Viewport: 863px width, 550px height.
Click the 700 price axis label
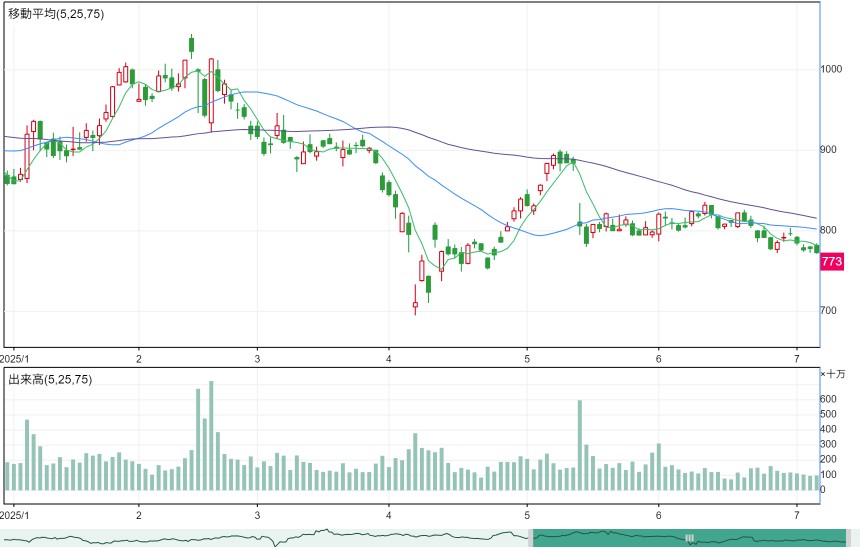(828, 311)
